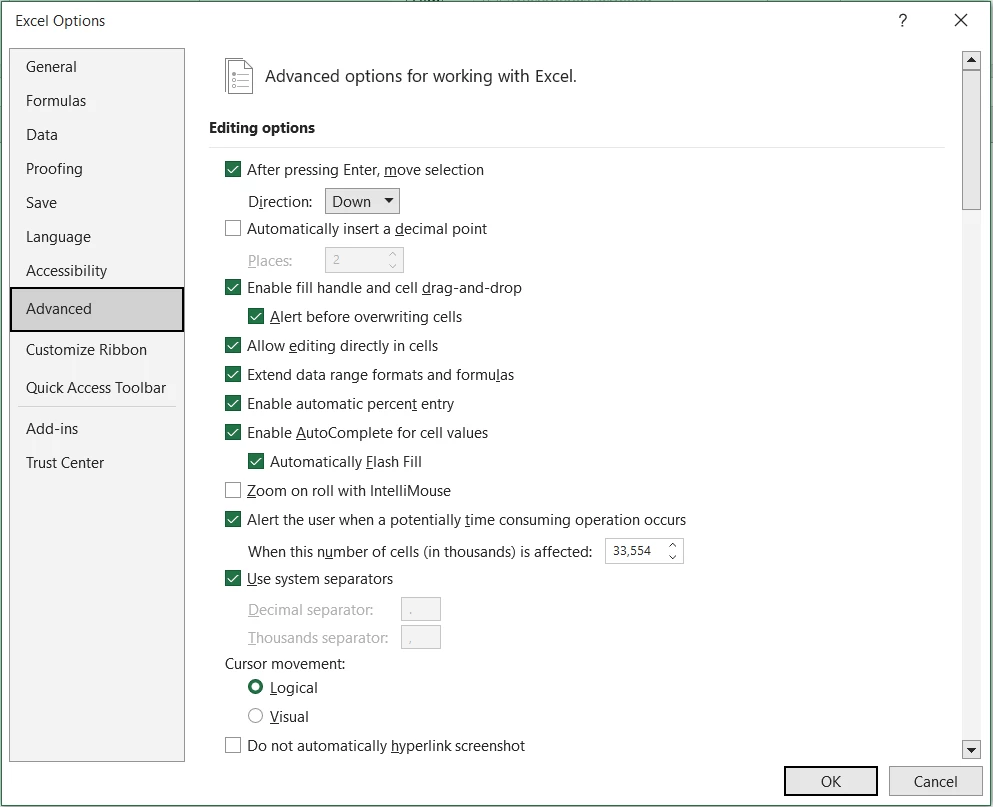The height and width of the screenshot is (807, 993).
Task: Confirm settings with the OK button
Action: tap(831, 781)
